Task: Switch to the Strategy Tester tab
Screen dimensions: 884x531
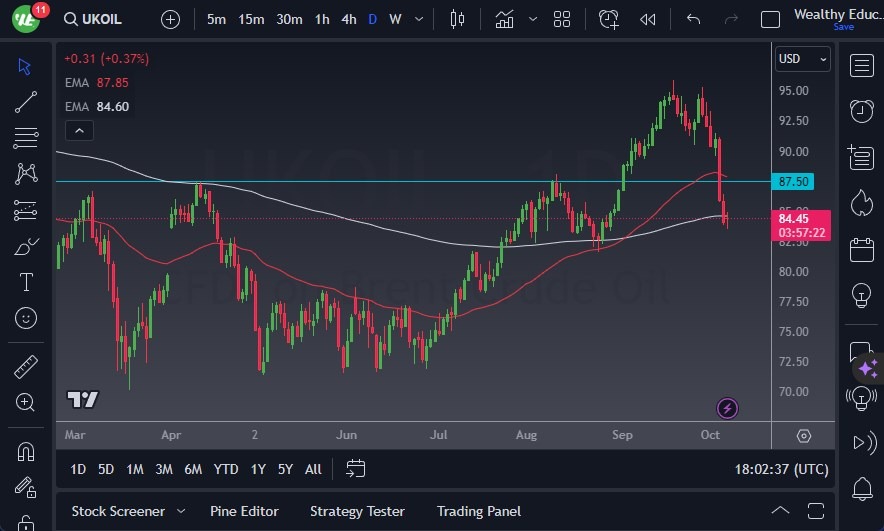Action: 357,511
